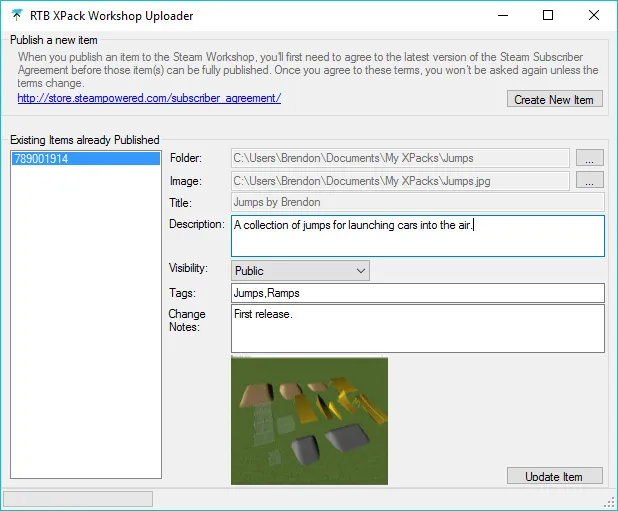Select published item 789001914

(x=86, y=159)
